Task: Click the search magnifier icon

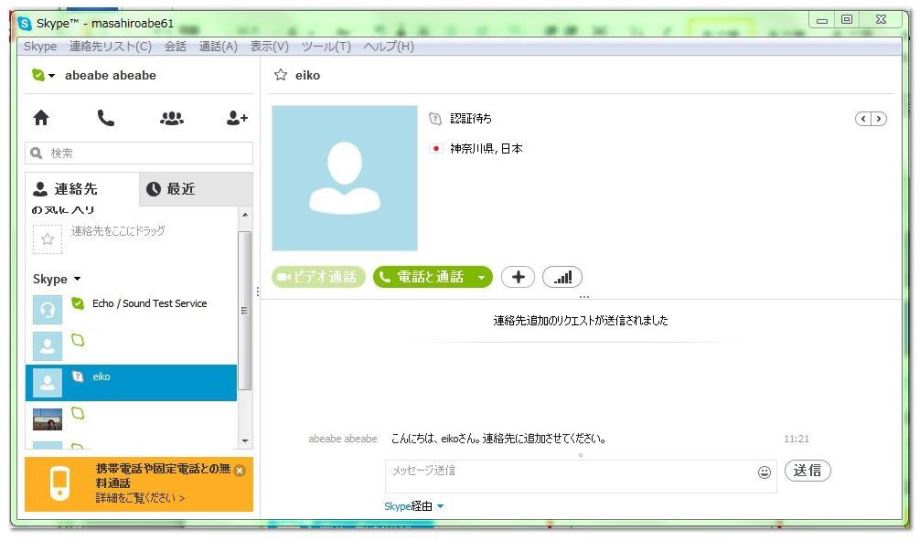Action: 36,153
